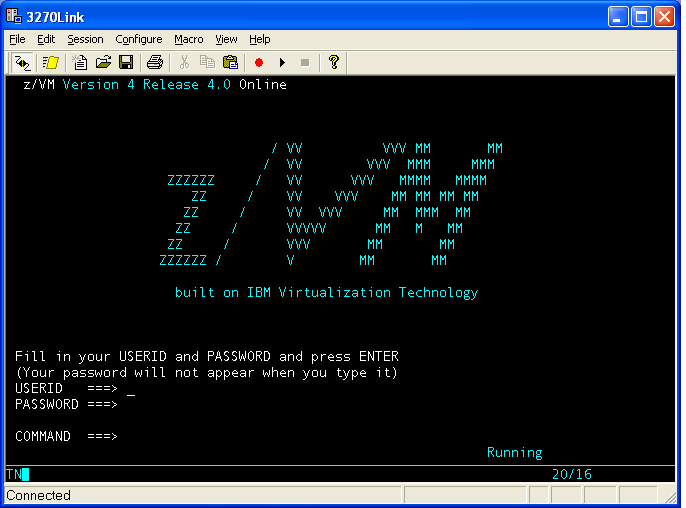
Task: Click 'built on IBM Virtualization Technology' text
Action: [326, 292]
